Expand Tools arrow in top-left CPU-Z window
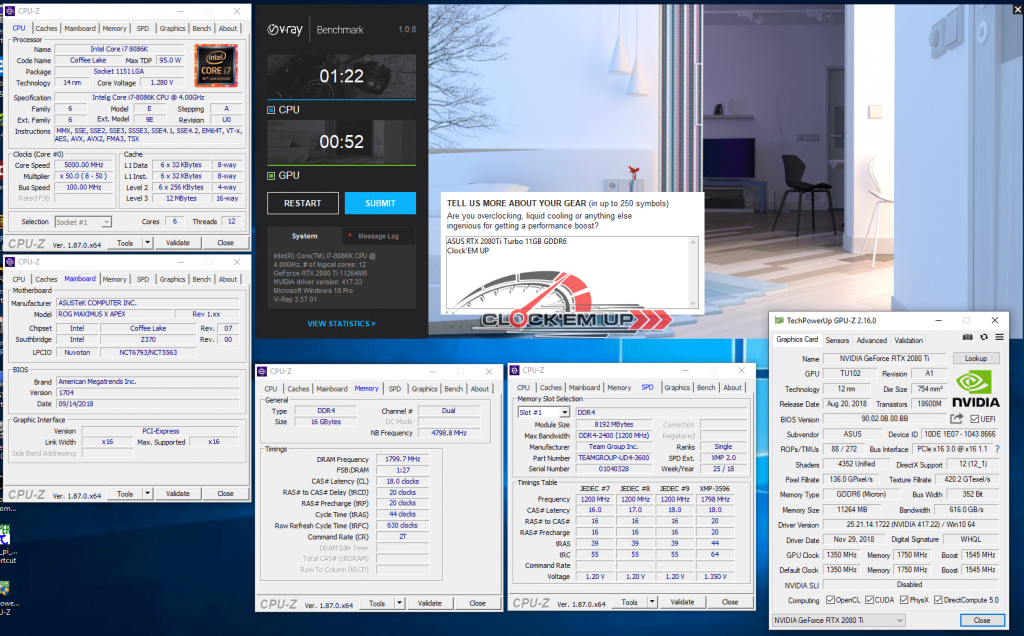Screen dimensions: 1024x636 tap(148, 243)
